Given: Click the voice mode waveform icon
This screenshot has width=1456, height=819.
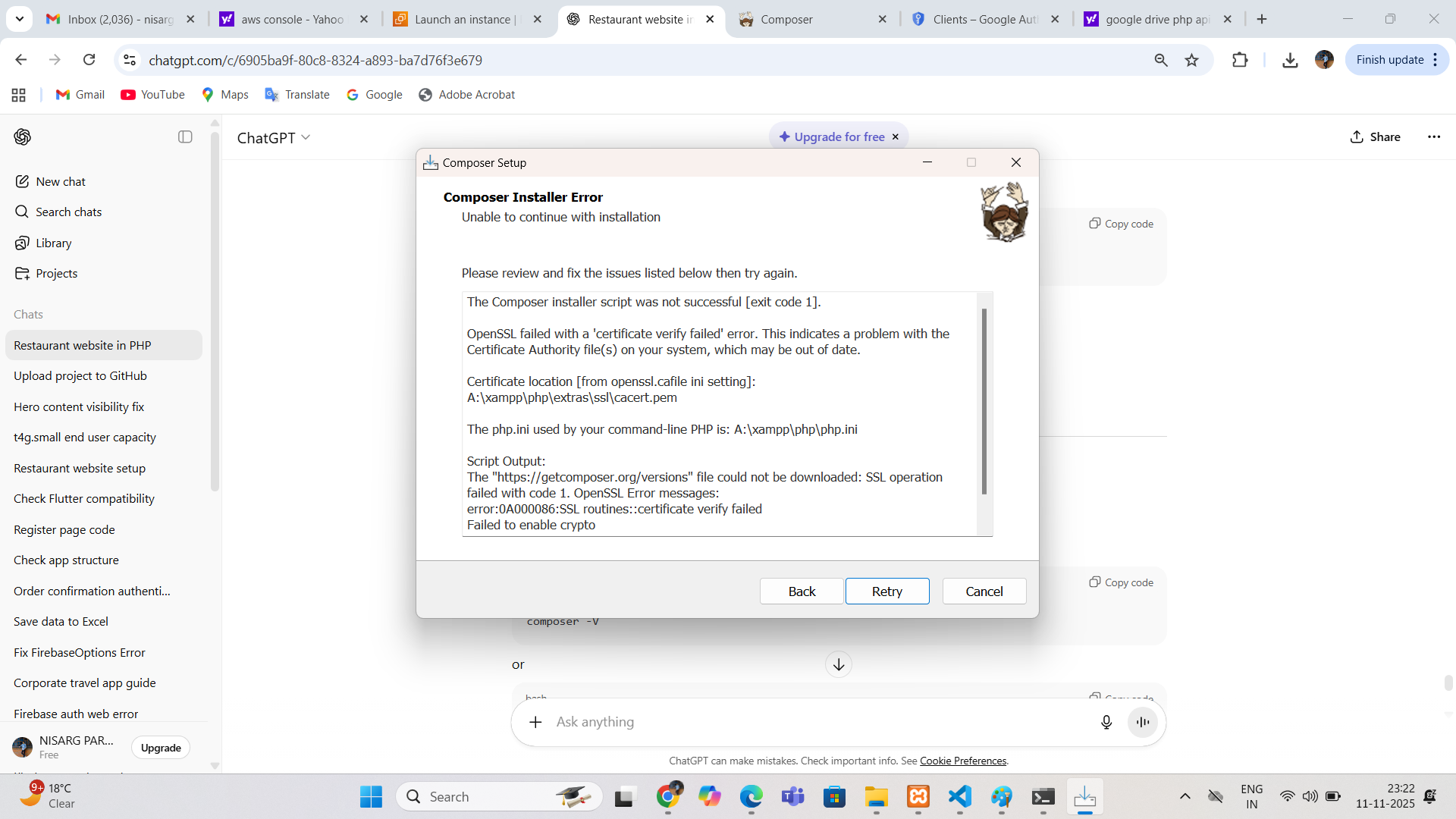Looking at the screenshot, I should click(1142, 722).
